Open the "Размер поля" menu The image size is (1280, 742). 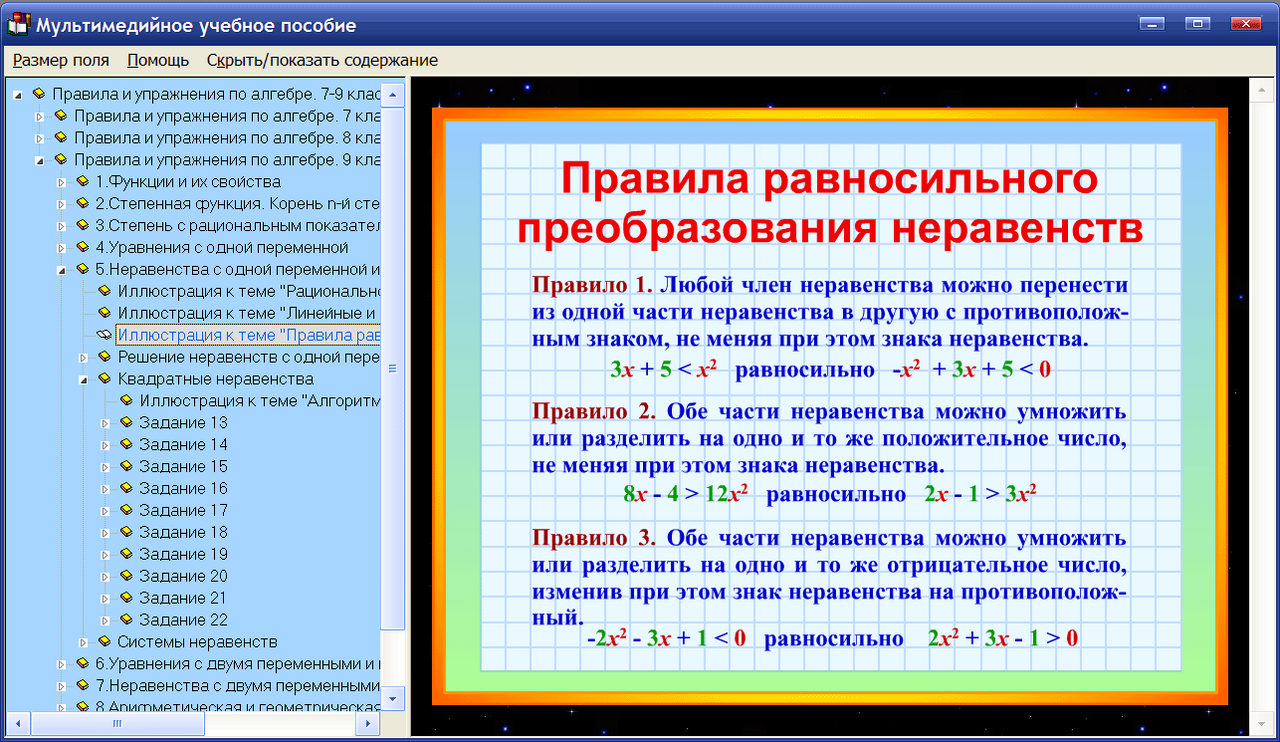tap(60, 60)
